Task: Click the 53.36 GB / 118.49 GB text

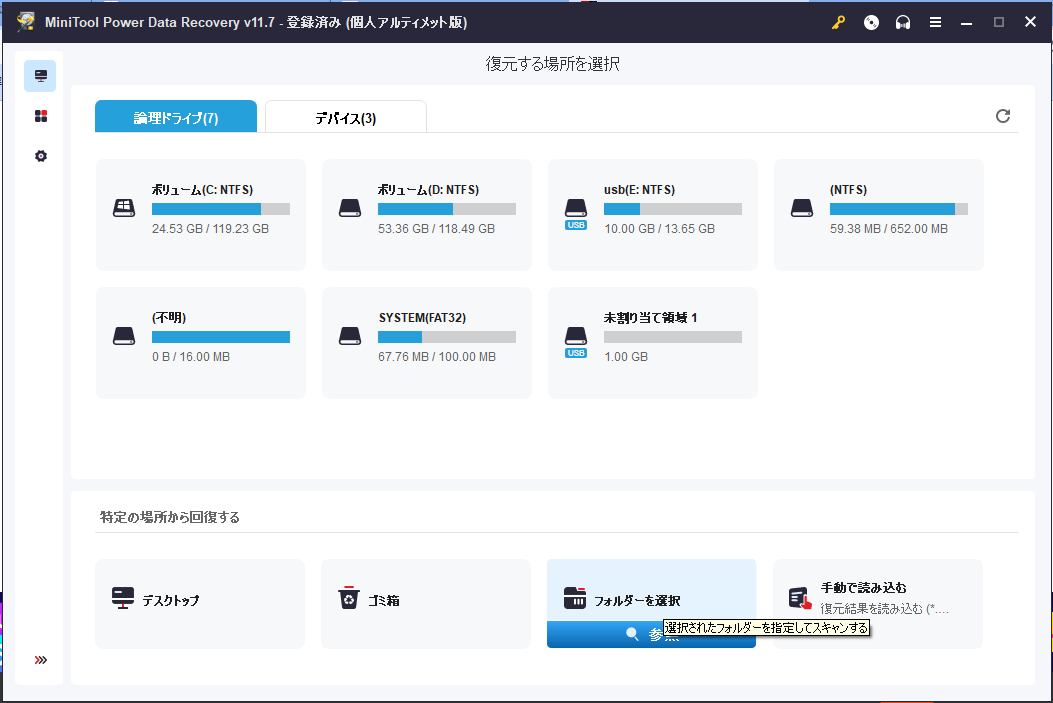Action: click(x=437, y=229)
